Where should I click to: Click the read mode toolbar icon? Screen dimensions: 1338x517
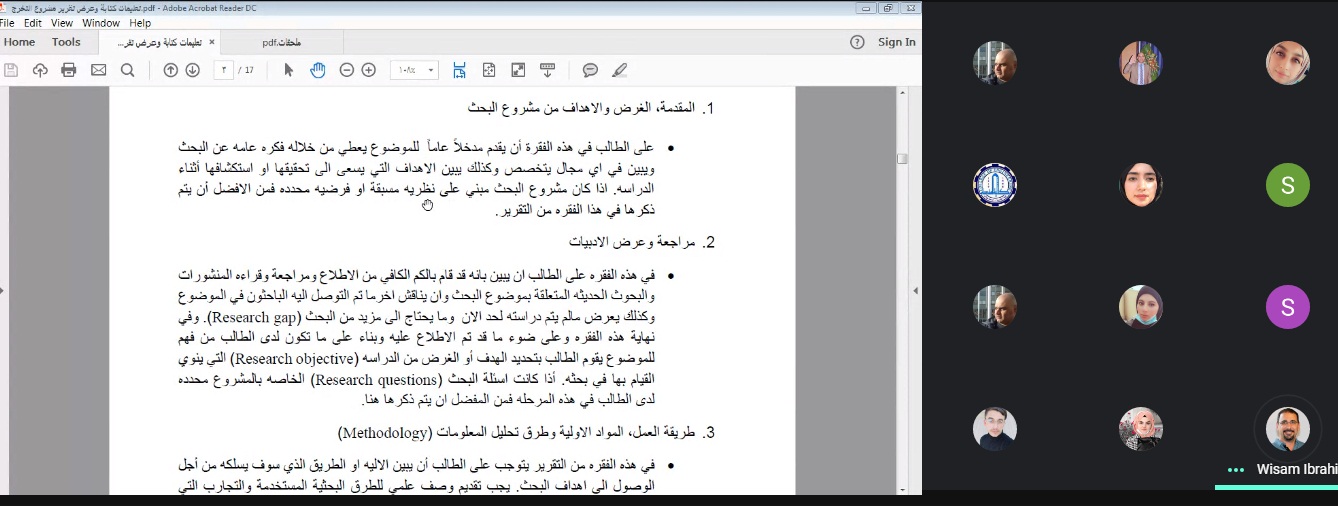547,70
